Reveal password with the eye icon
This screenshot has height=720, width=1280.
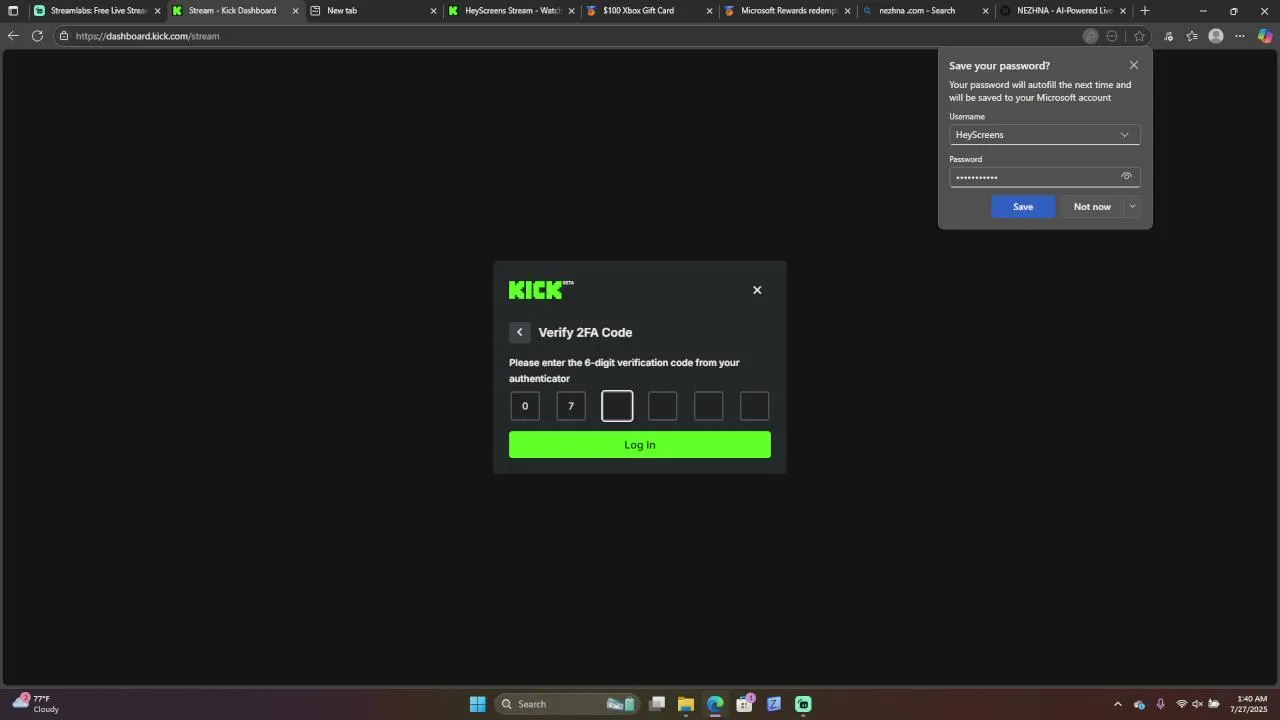pos(1126,177)
